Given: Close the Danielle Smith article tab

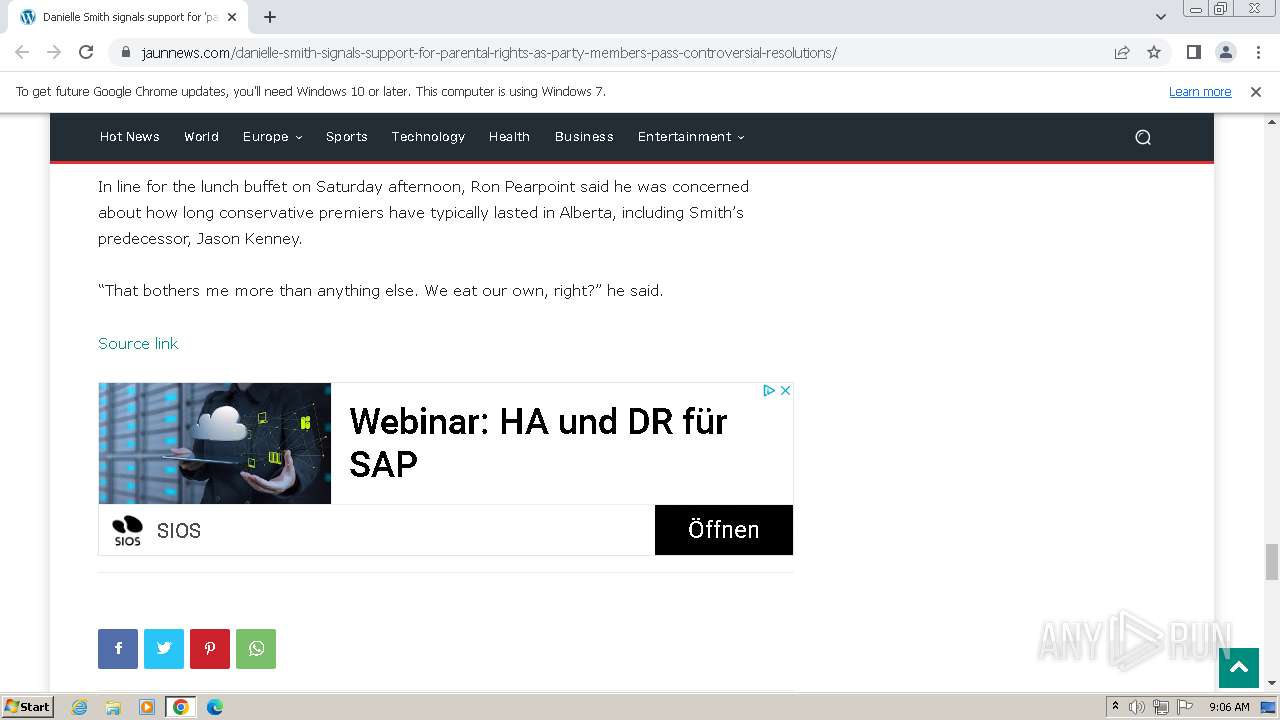Looking at the screenshot, I should click(x=232, y=17).
